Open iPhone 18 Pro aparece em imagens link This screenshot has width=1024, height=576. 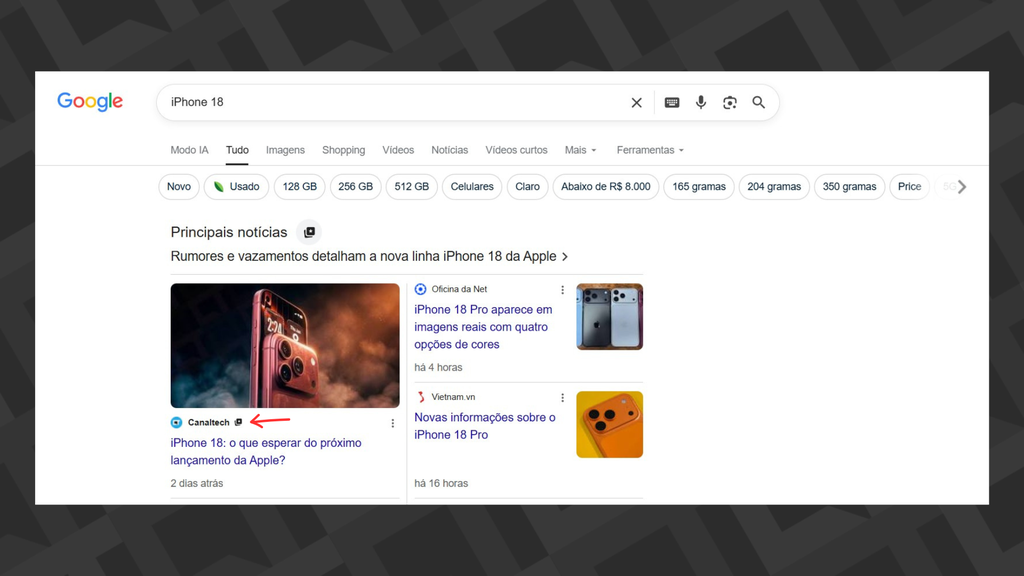(x=483, y=327)
